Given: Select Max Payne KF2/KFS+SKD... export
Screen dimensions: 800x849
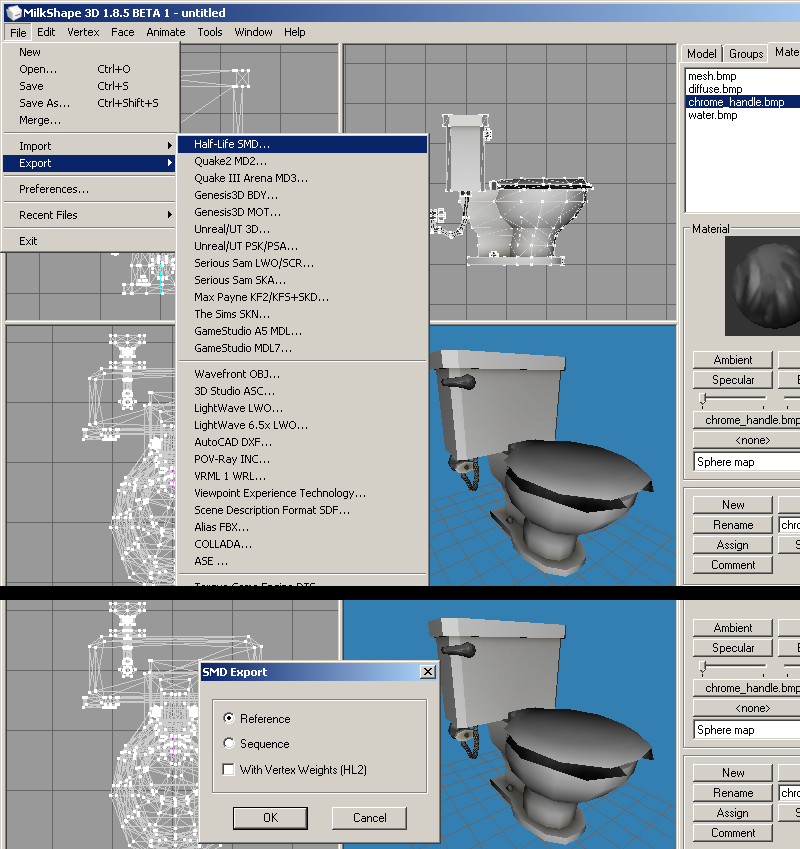Looking at the screenshot, I should click(303, 297).
